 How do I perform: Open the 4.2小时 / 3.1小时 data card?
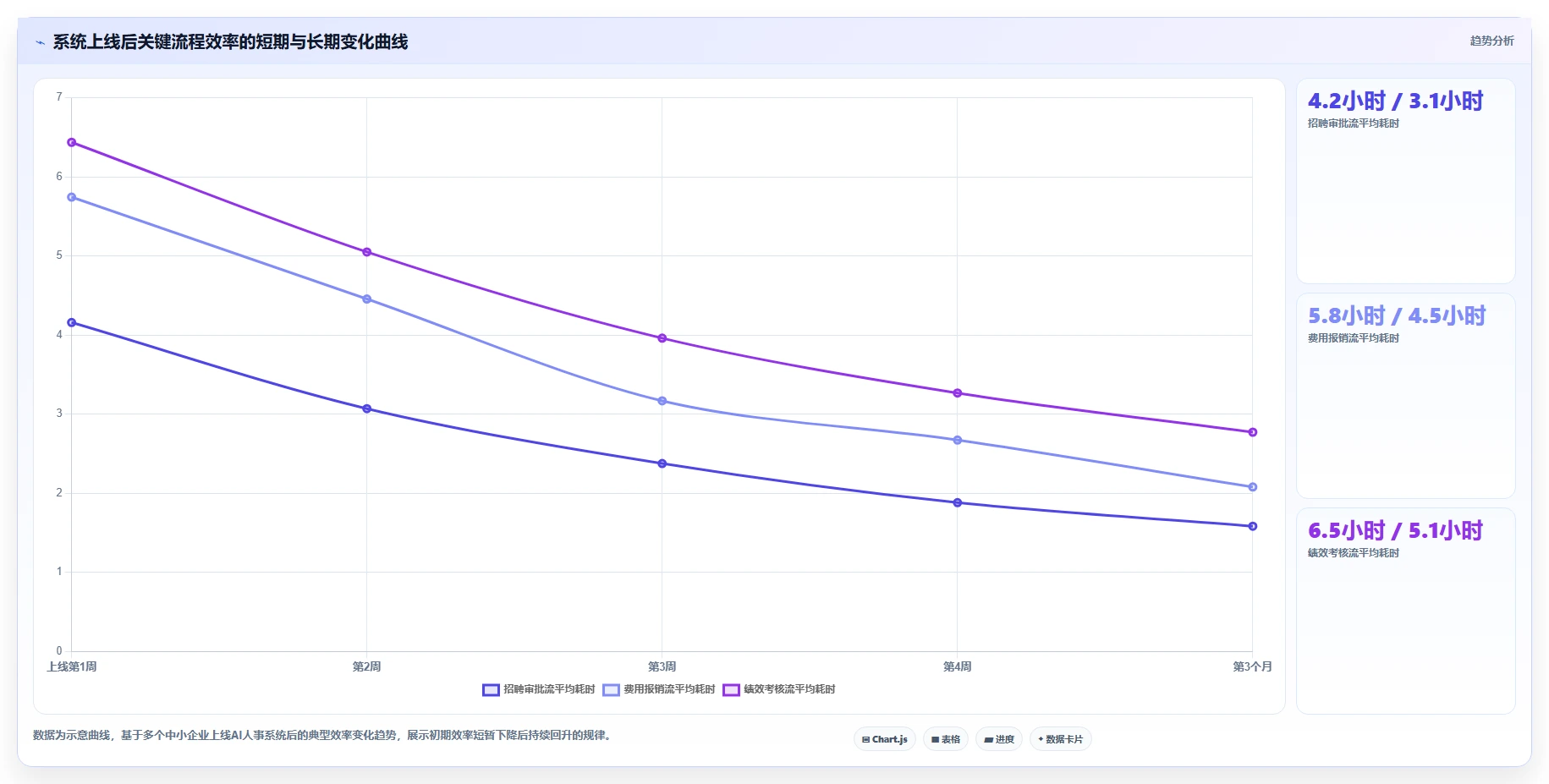1405,181
